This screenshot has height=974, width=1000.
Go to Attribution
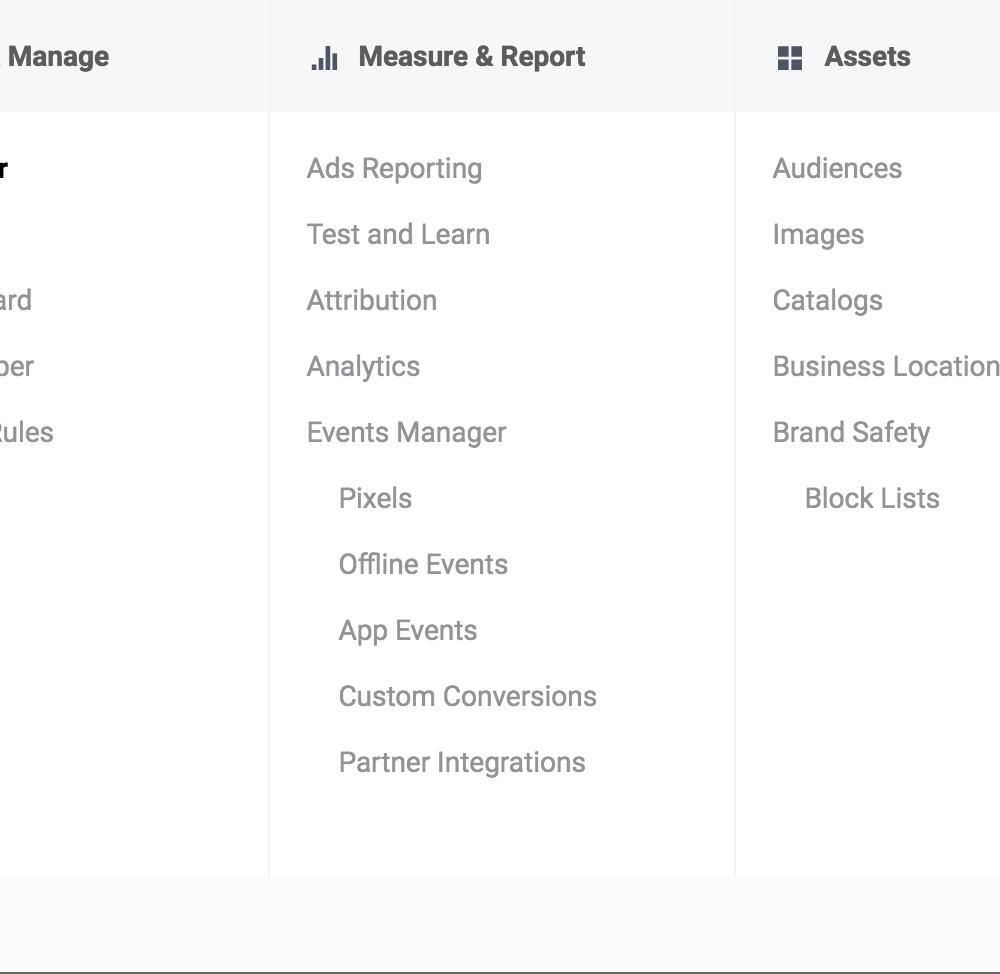(372, 300)
